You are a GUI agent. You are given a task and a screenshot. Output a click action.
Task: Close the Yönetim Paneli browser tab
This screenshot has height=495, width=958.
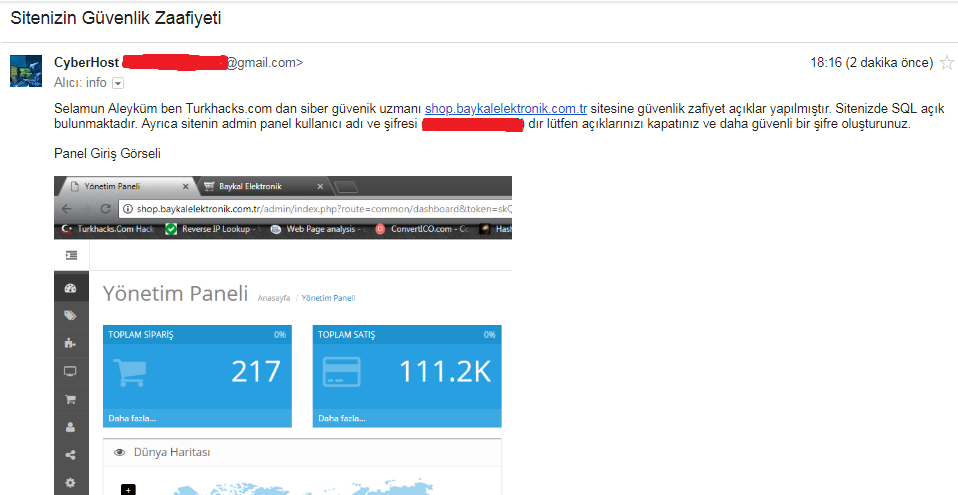tap(186, 186)
